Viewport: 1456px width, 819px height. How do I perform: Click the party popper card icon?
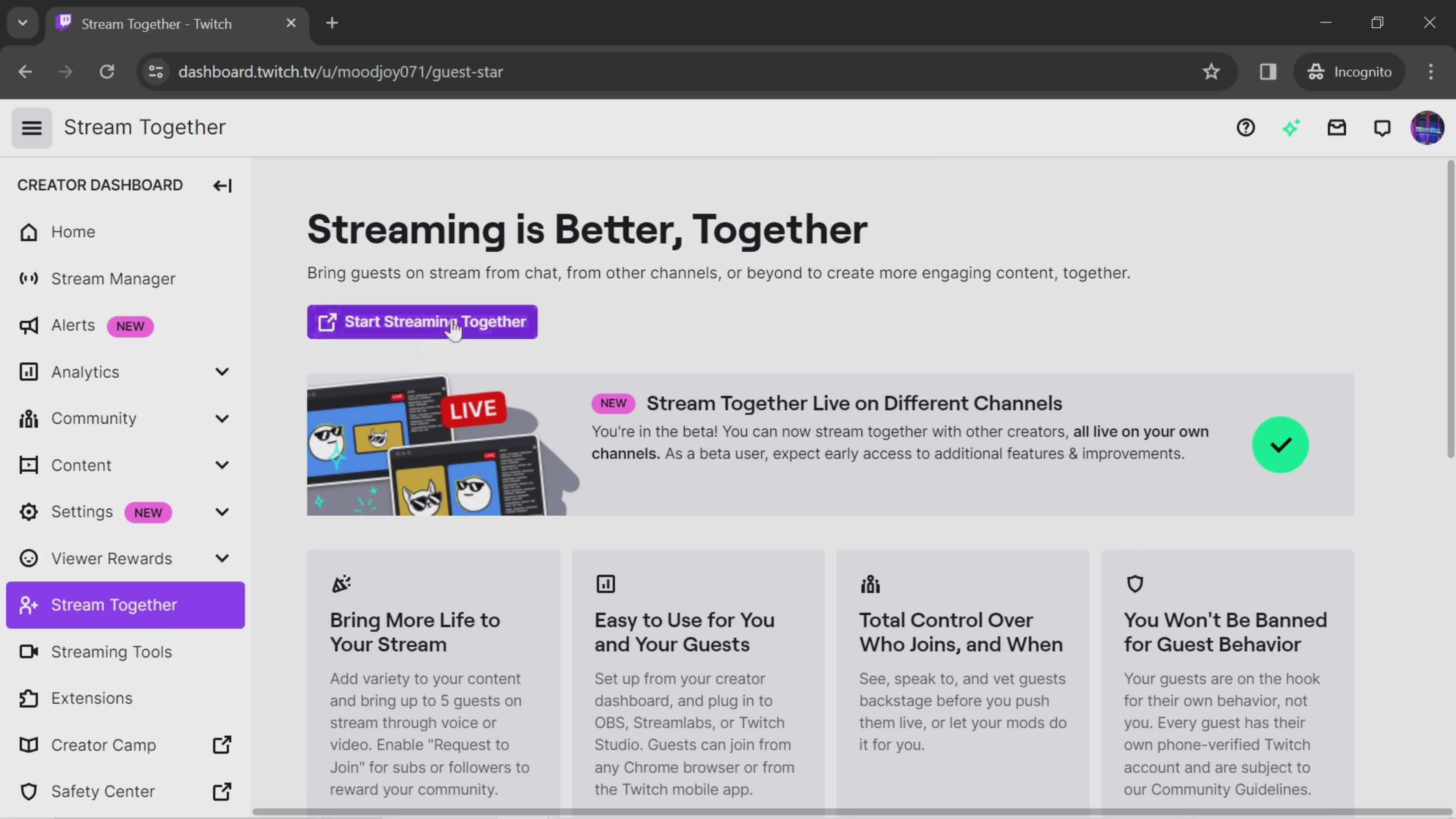341,584
